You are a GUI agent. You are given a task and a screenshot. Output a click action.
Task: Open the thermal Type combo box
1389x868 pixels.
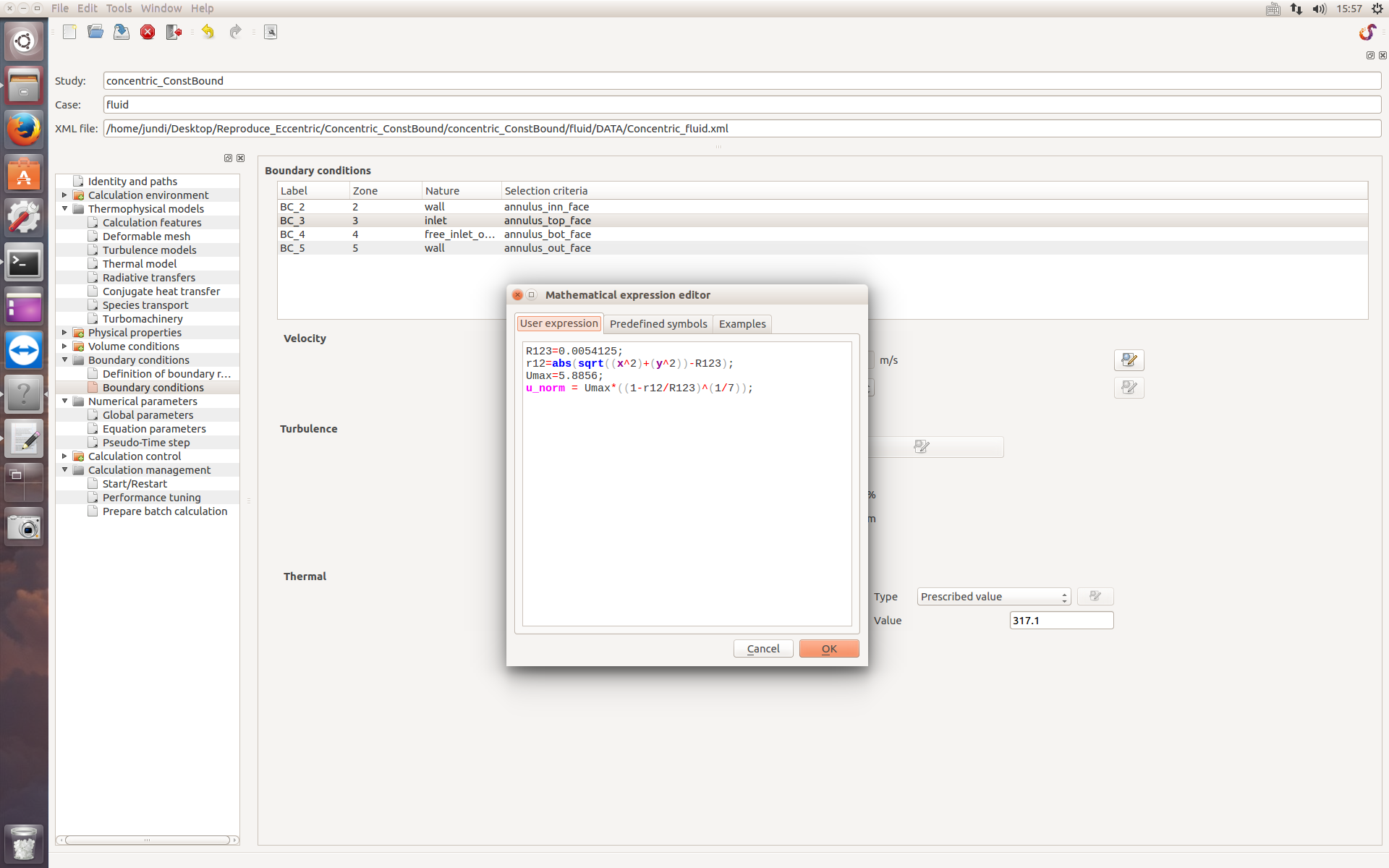pos(993,597)
